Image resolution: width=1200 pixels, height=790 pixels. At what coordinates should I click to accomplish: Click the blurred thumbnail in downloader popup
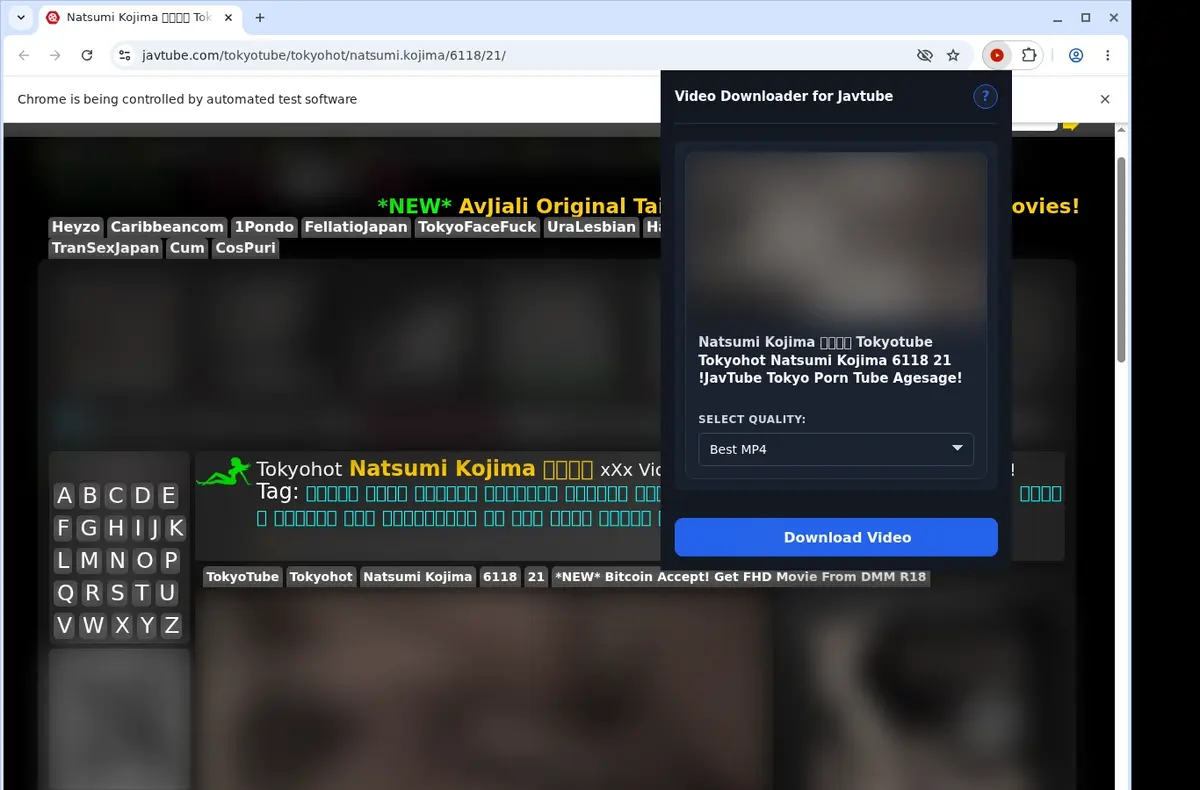pos(836,236)
